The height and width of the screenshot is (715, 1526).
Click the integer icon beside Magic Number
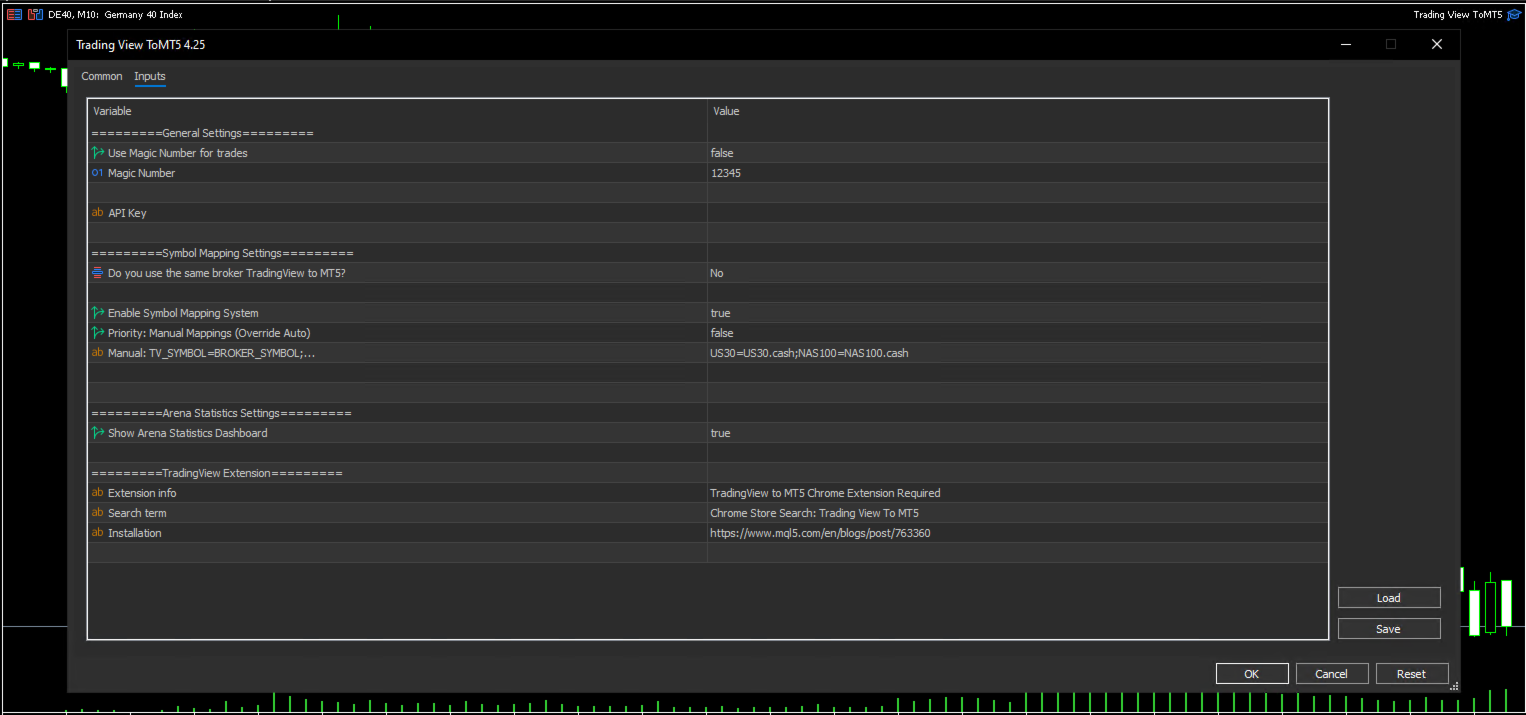[97, 173]
